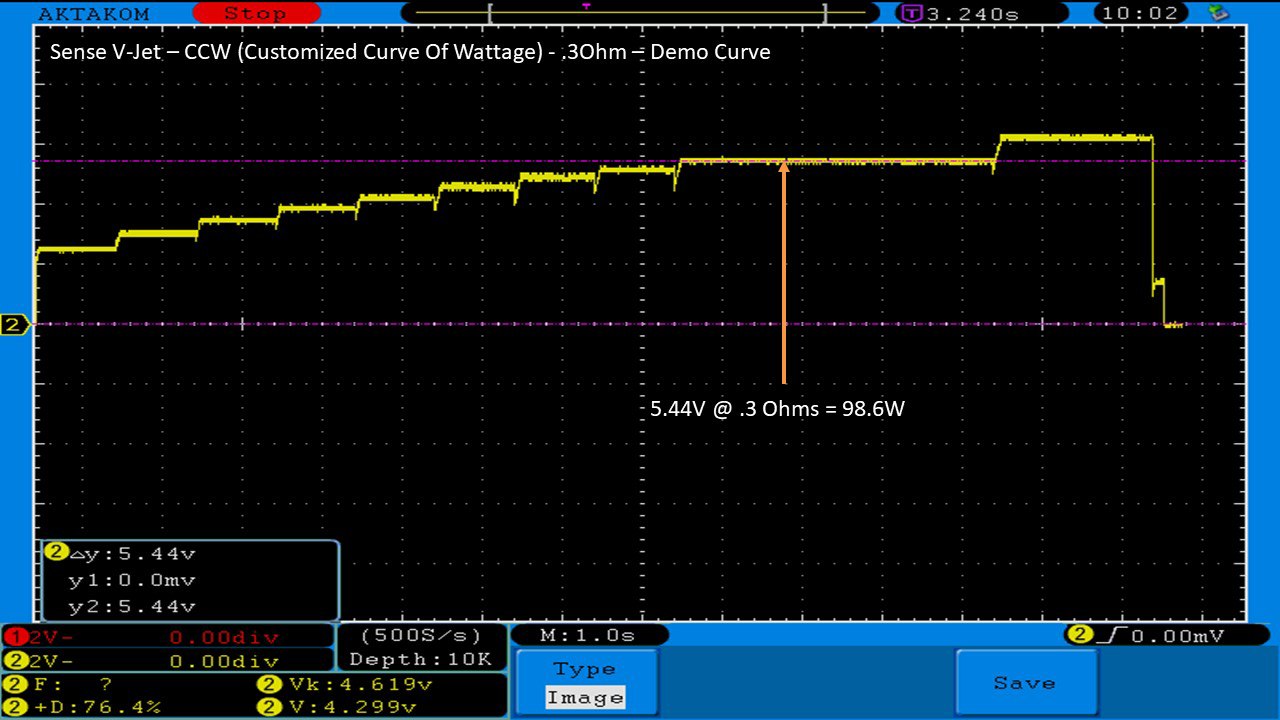This screenshot has height=720, width=1280.
Task: Click the rising edge trigger icon
Action: coord(1108,635)
